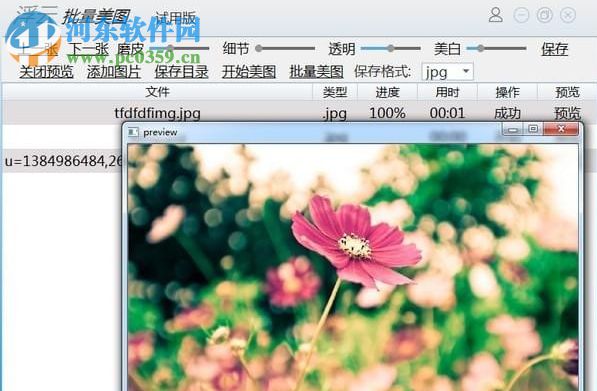Click the flower preview image
This screenshot has height=391, width=597.
click(353, 267)
